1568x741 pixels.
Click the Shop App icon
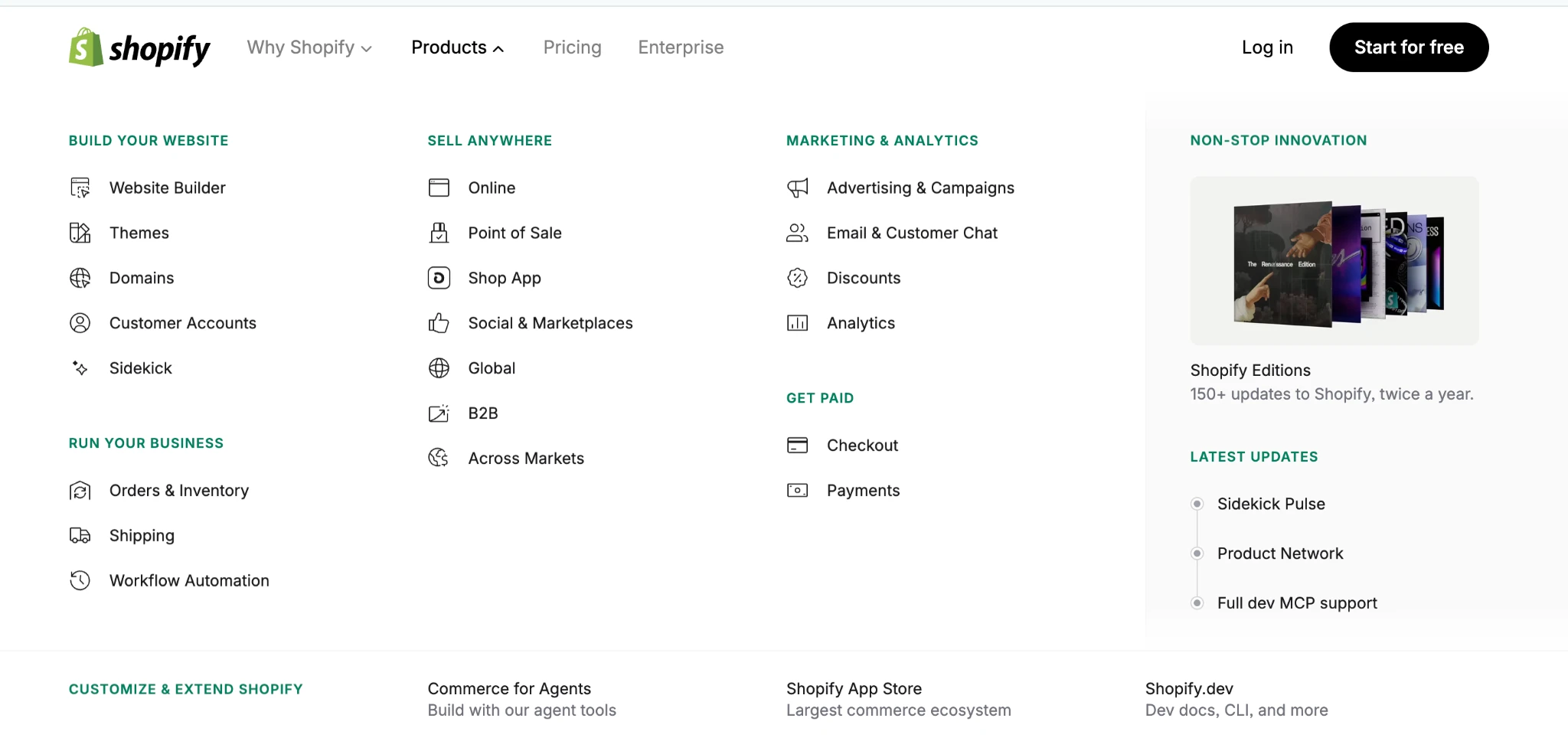(439, 277)
